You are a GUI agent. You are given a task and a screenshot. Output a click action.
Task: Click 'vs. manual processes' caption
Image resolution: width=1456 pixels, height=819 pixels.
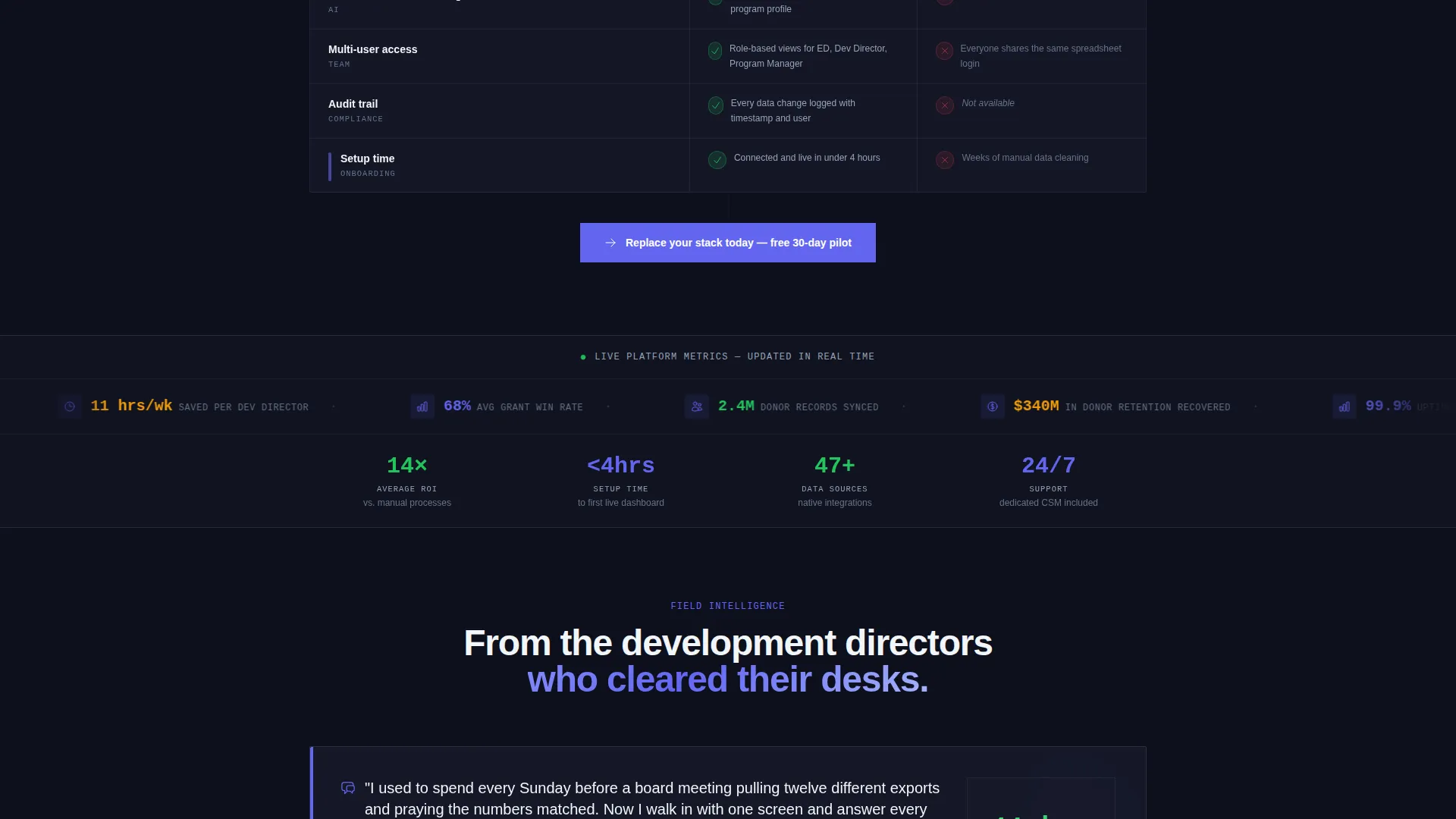coord(407,503)
